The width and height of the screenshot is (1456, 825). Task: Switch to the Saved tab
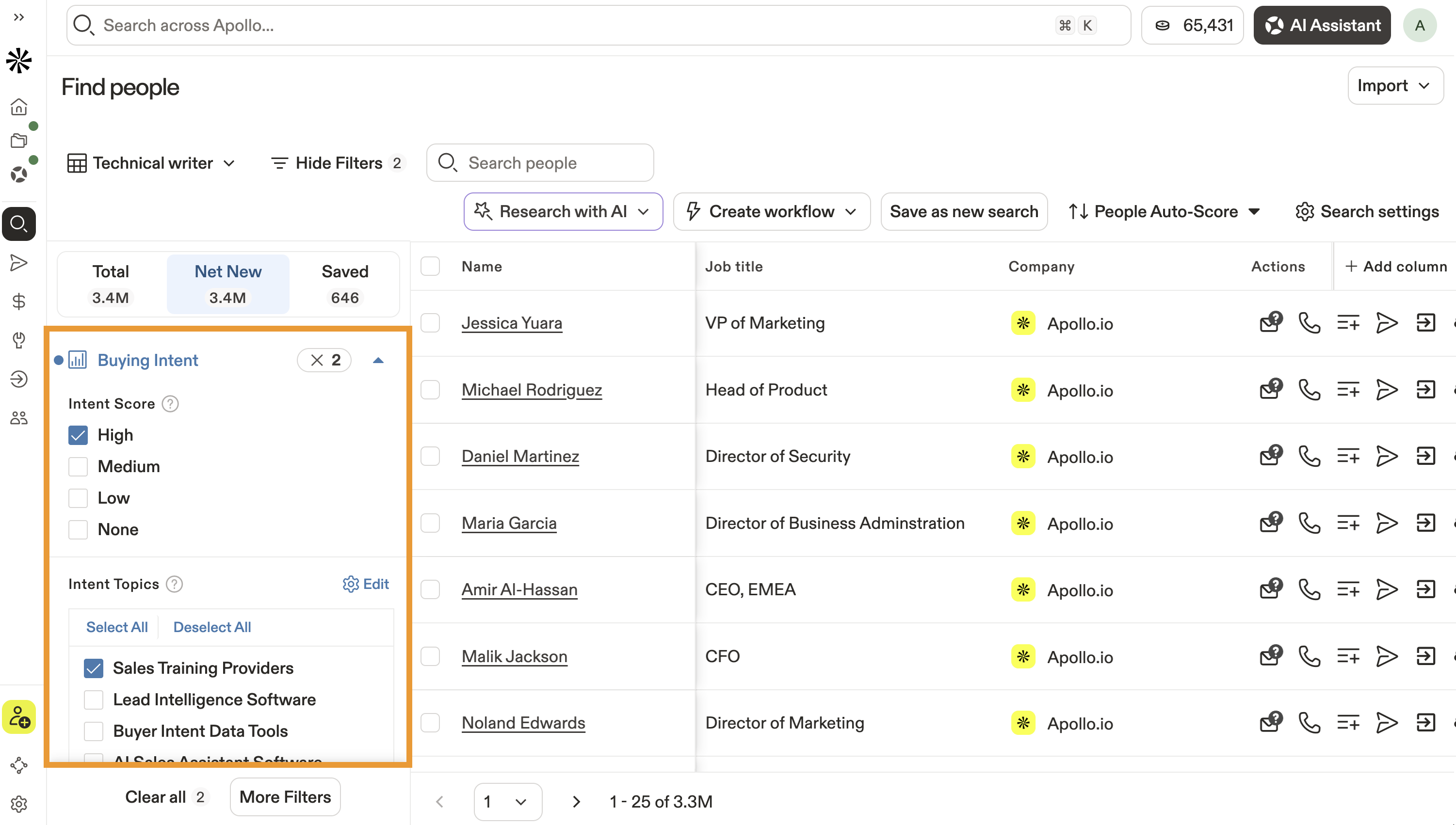click(345, 284)
